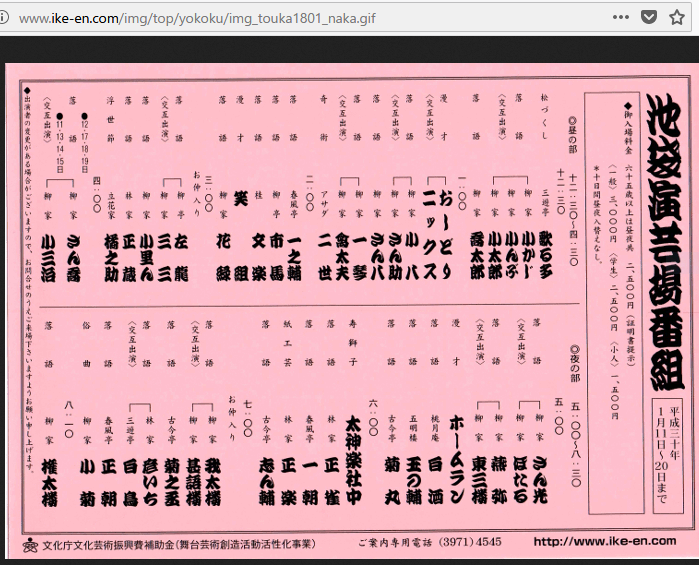Click performer name 玉の輔
The height and width of the screenshot is (565, 699).
tap(413, 481)
